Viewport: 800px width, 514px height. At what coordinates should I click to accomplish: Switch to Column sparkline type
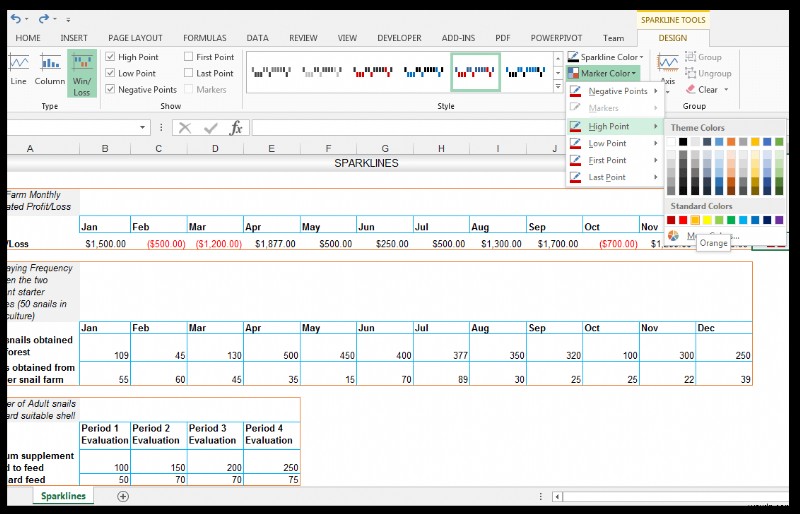50,68
